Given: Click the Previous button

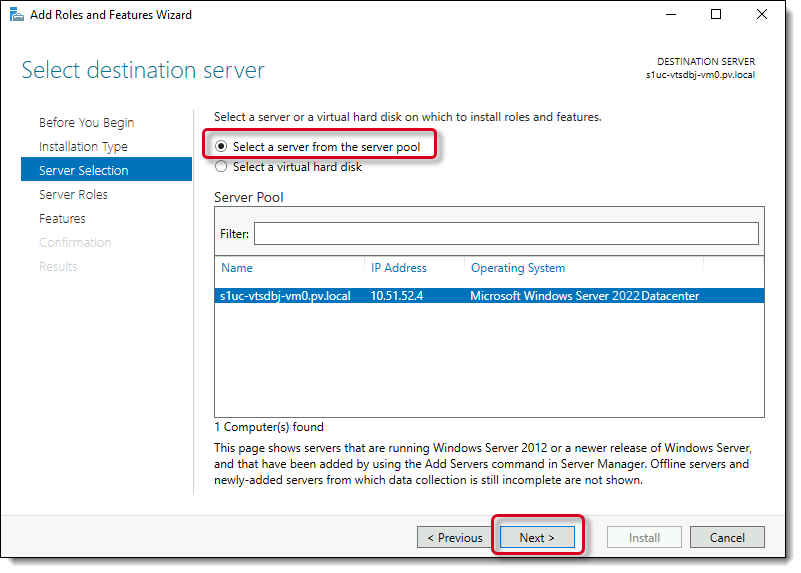Looking at the screenshot, I should click(454, 538).
